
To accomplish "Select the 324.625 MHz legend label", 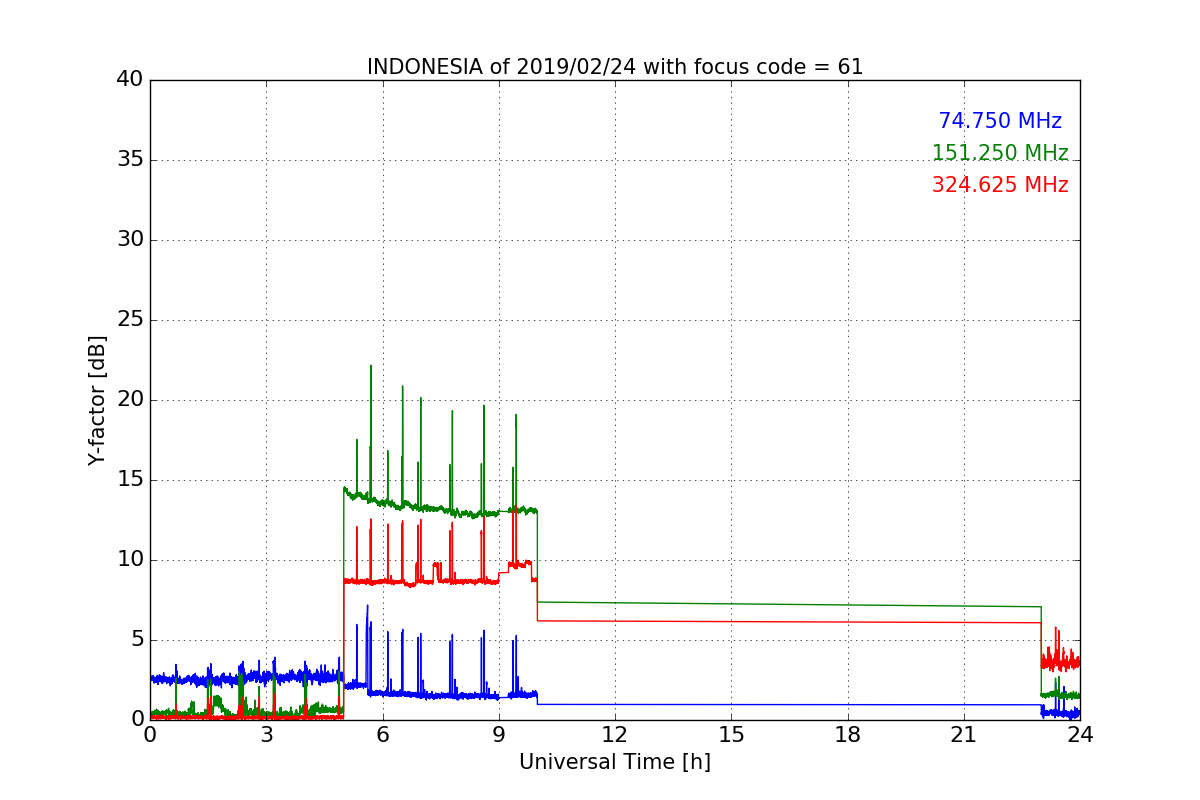I will pos(1000,185).
